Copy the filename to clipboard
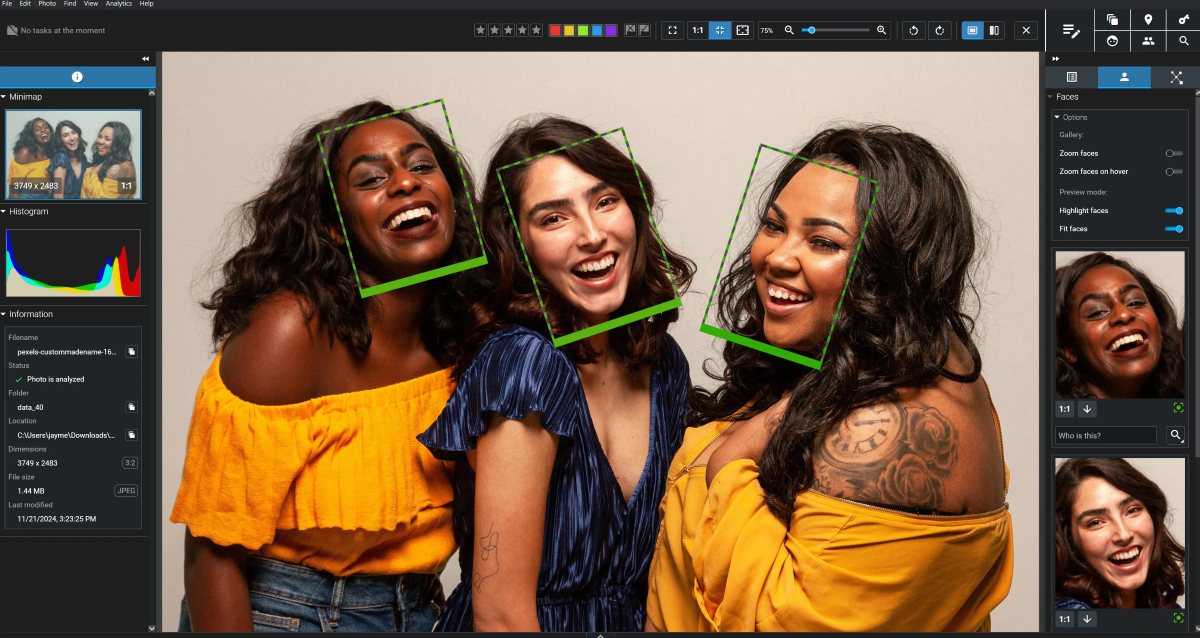1200x638 pixels. point(131,351)
